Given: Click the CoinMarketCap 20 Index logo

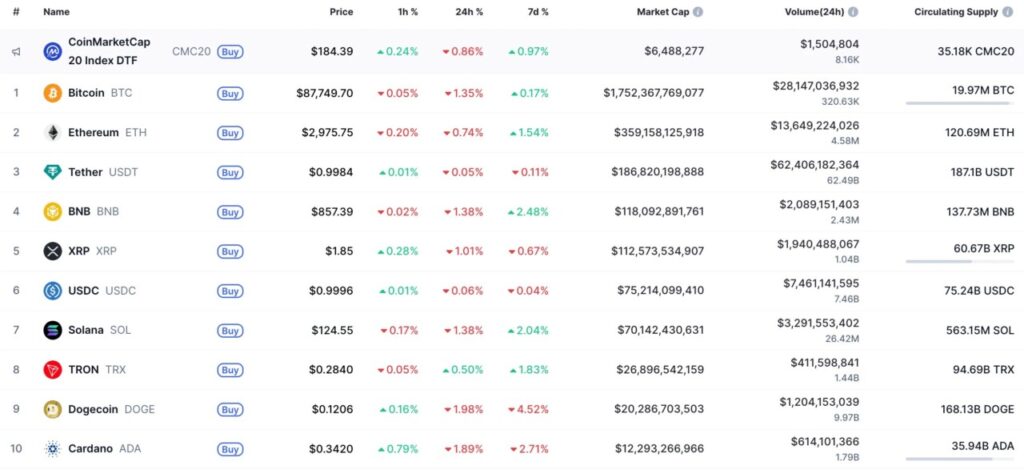Looking at the screenshot, I should click(52, 51).
